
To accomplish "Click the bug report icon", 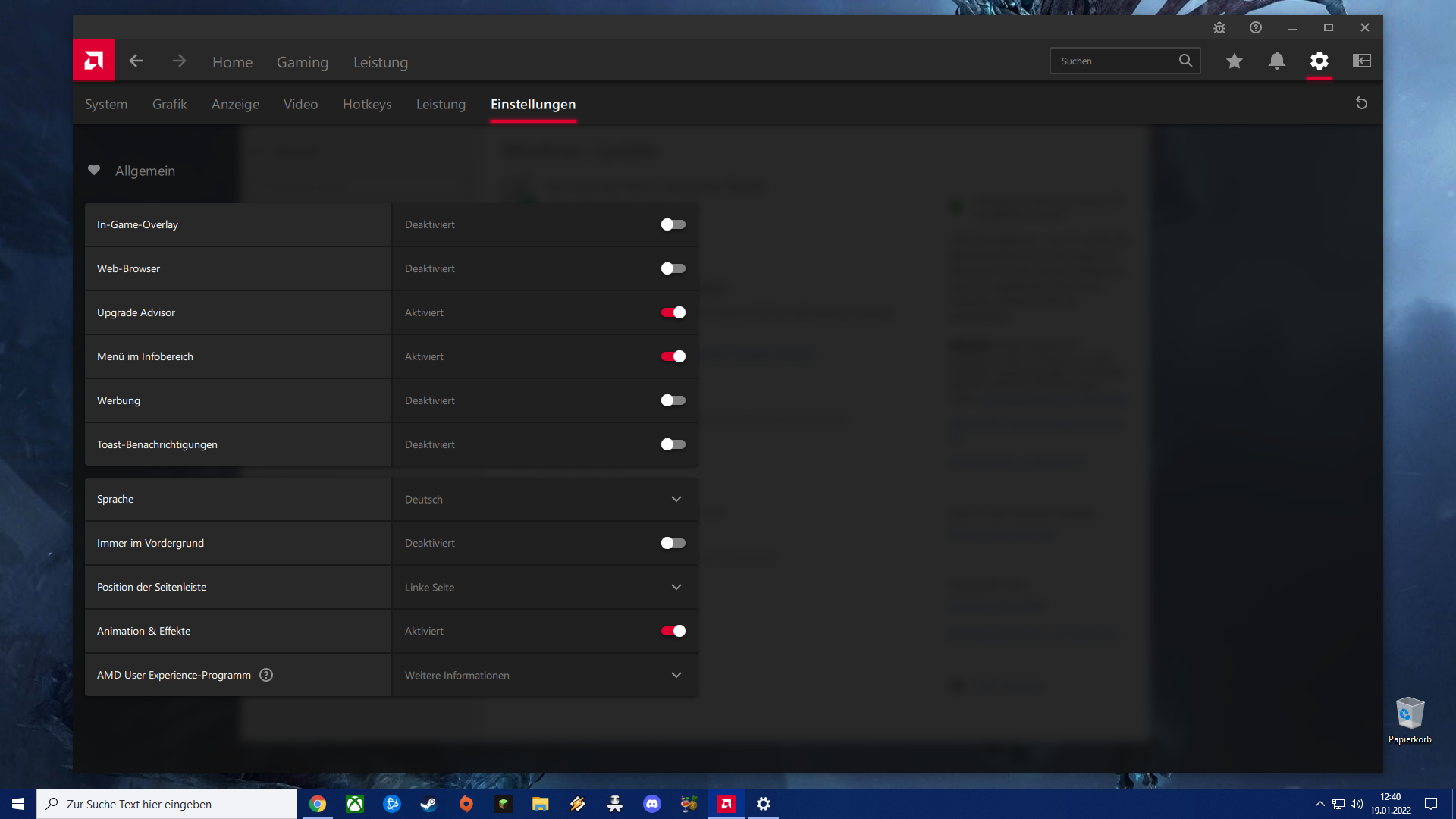I will point(1219,27).
